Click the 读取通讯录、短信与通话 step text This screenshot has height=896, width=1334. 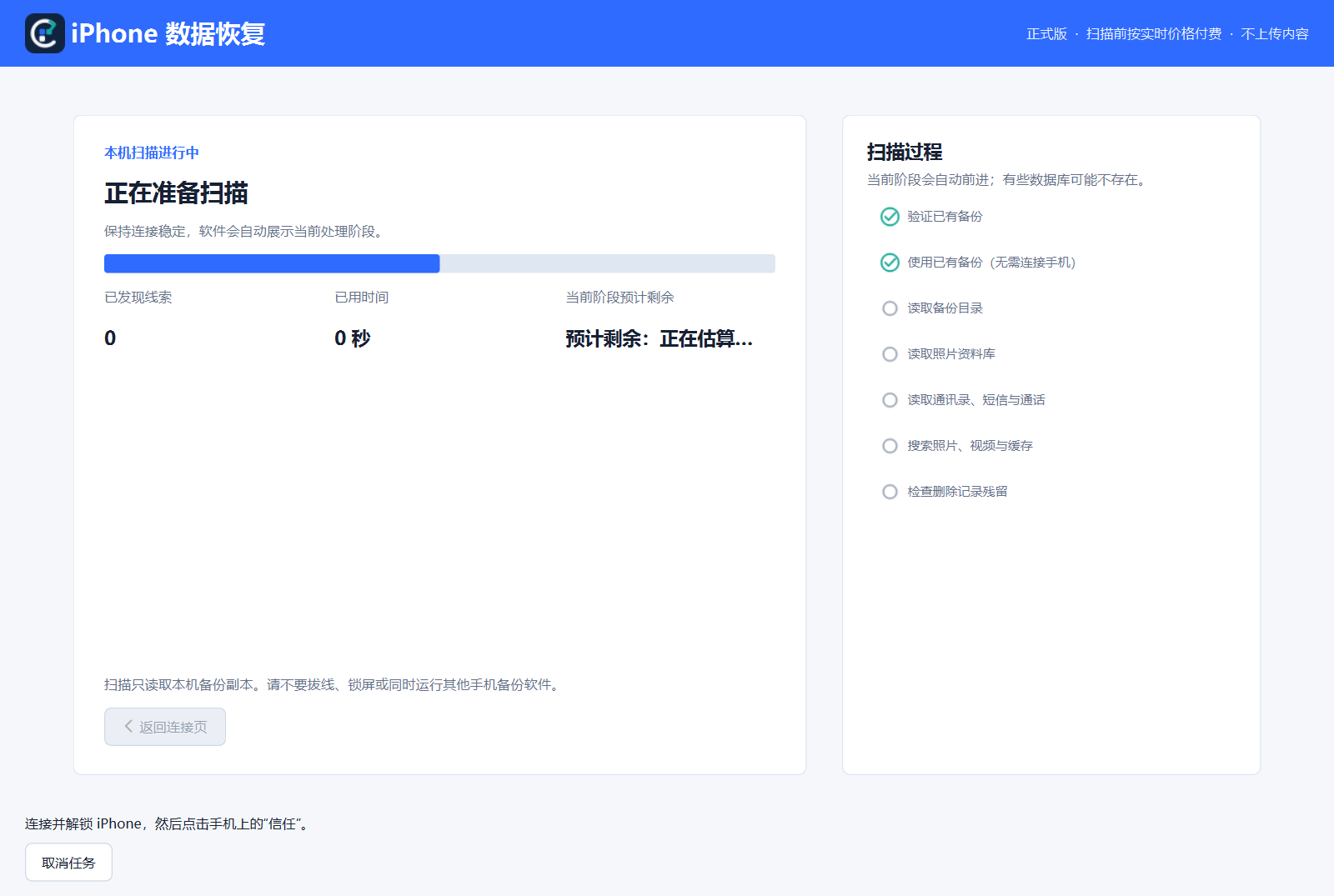tap(976, 400)
